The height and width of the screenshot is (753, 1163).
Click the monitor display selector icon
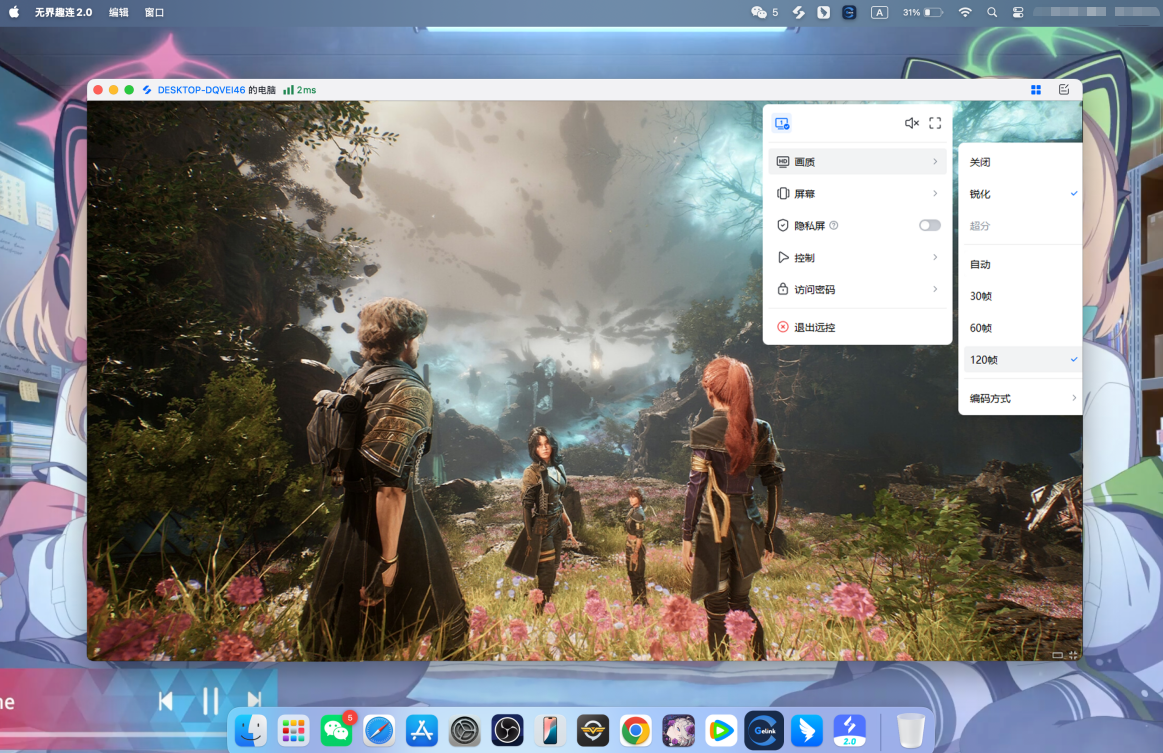tap(782, 123)
